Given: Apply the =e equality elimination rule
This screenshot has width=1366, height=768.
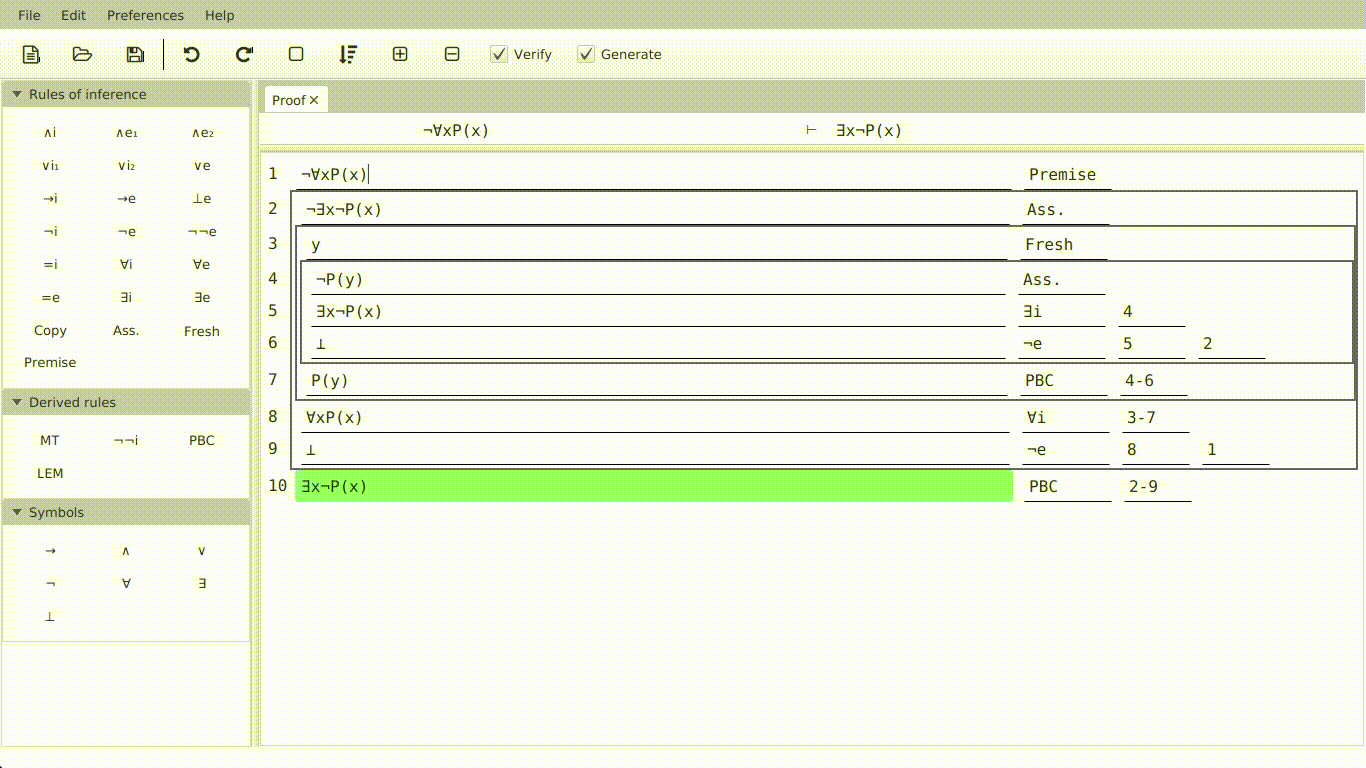Looking at the screenshot, I should tap(50, 298).
